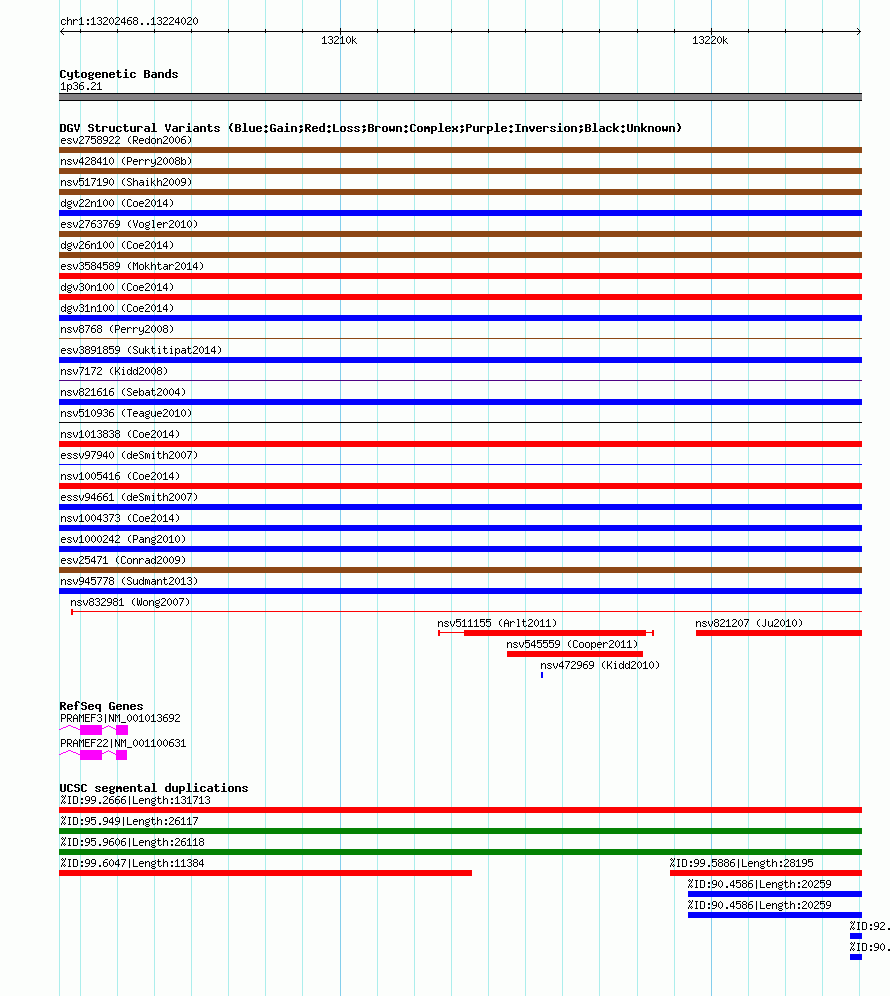890x996 pixels.
Task: Click the 13210k ruler tick label
Action: [x=339, y=40]
